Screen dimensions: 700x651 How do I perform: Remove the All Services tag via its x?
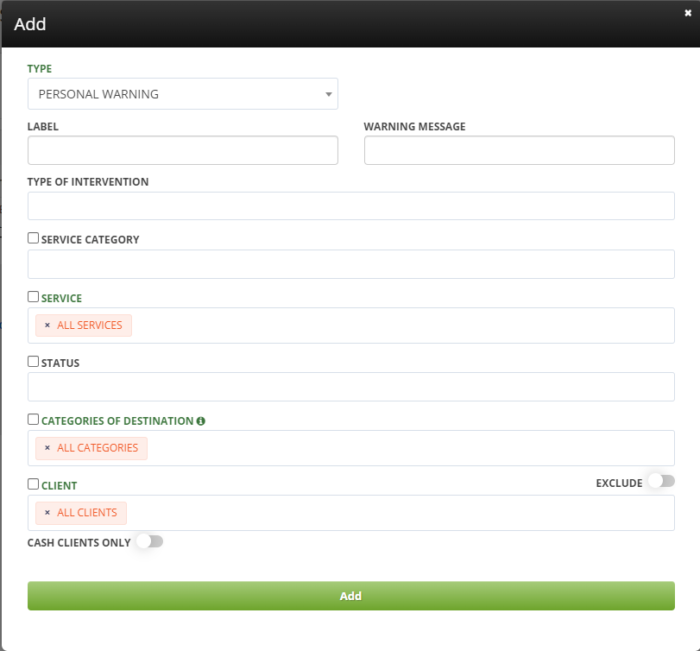click(47, 326)
